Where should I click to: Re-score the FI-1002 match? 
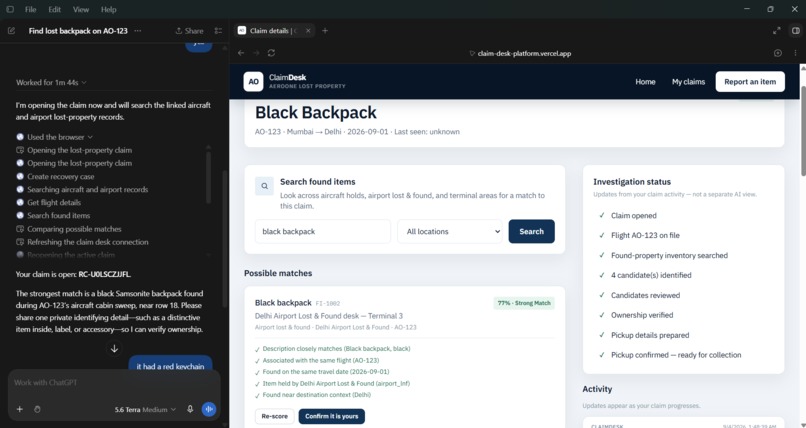pyautogui.click(x=274, y=416)
